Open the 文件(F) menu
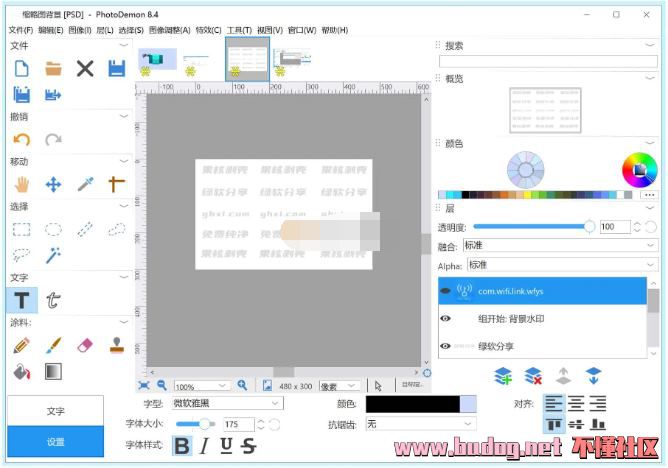This screenshot has width=668, height=468. (x=21, y=30)
